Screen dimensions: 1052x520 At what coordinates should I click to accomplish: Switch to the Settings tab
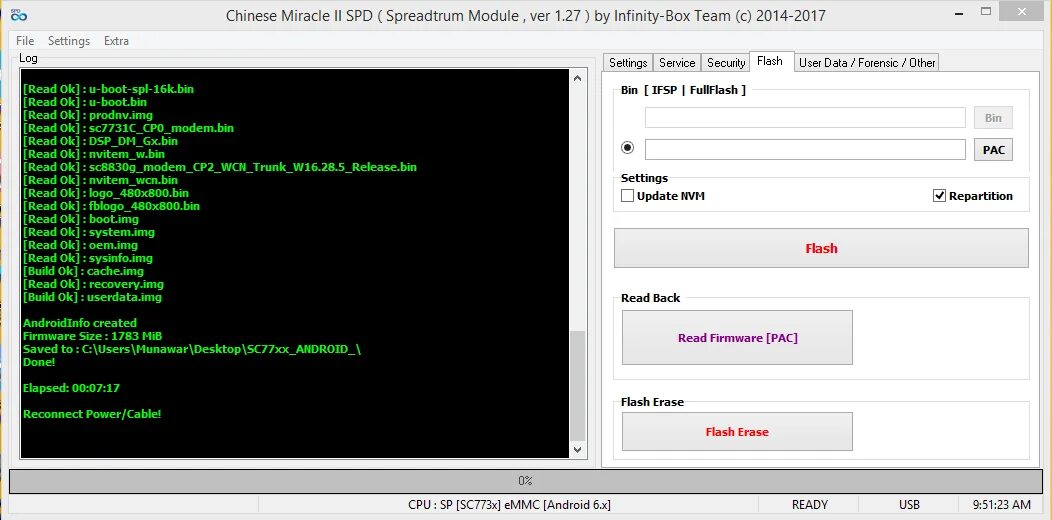tap(628, 62)
